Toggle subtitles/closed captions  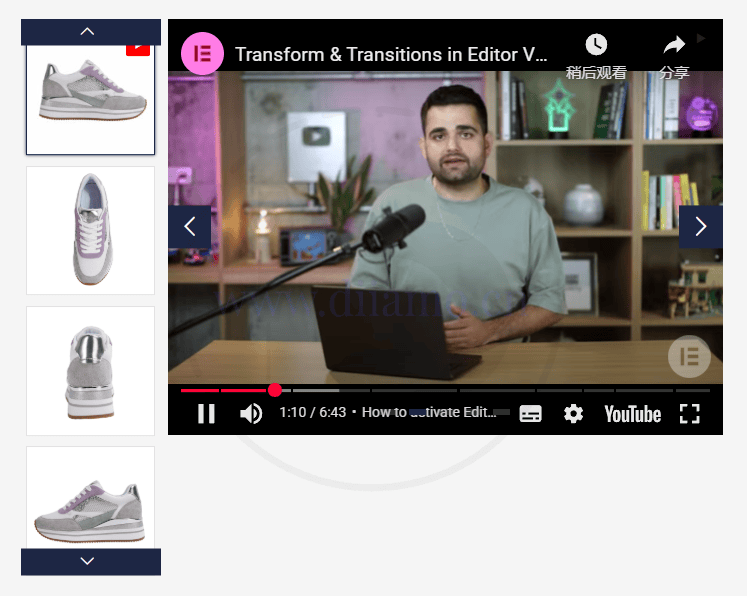coord(531,414)
